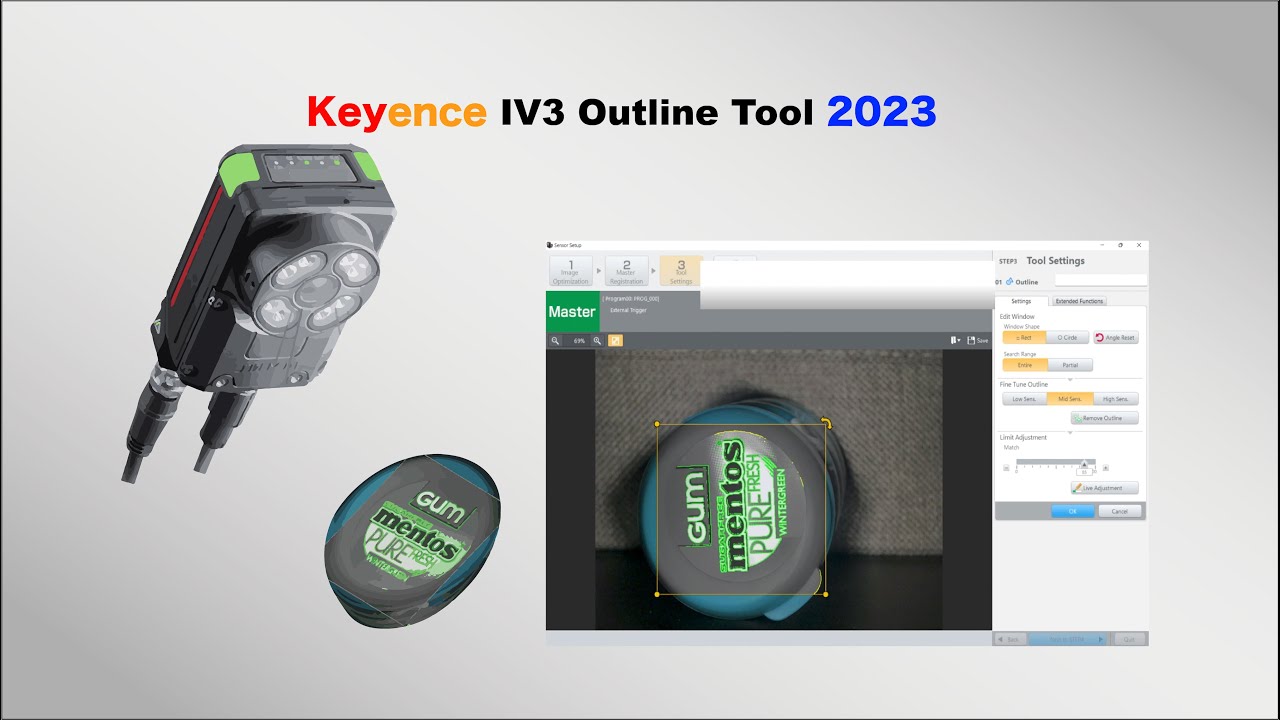Zoom in with the plus magnifier icon

coord(598,341)
